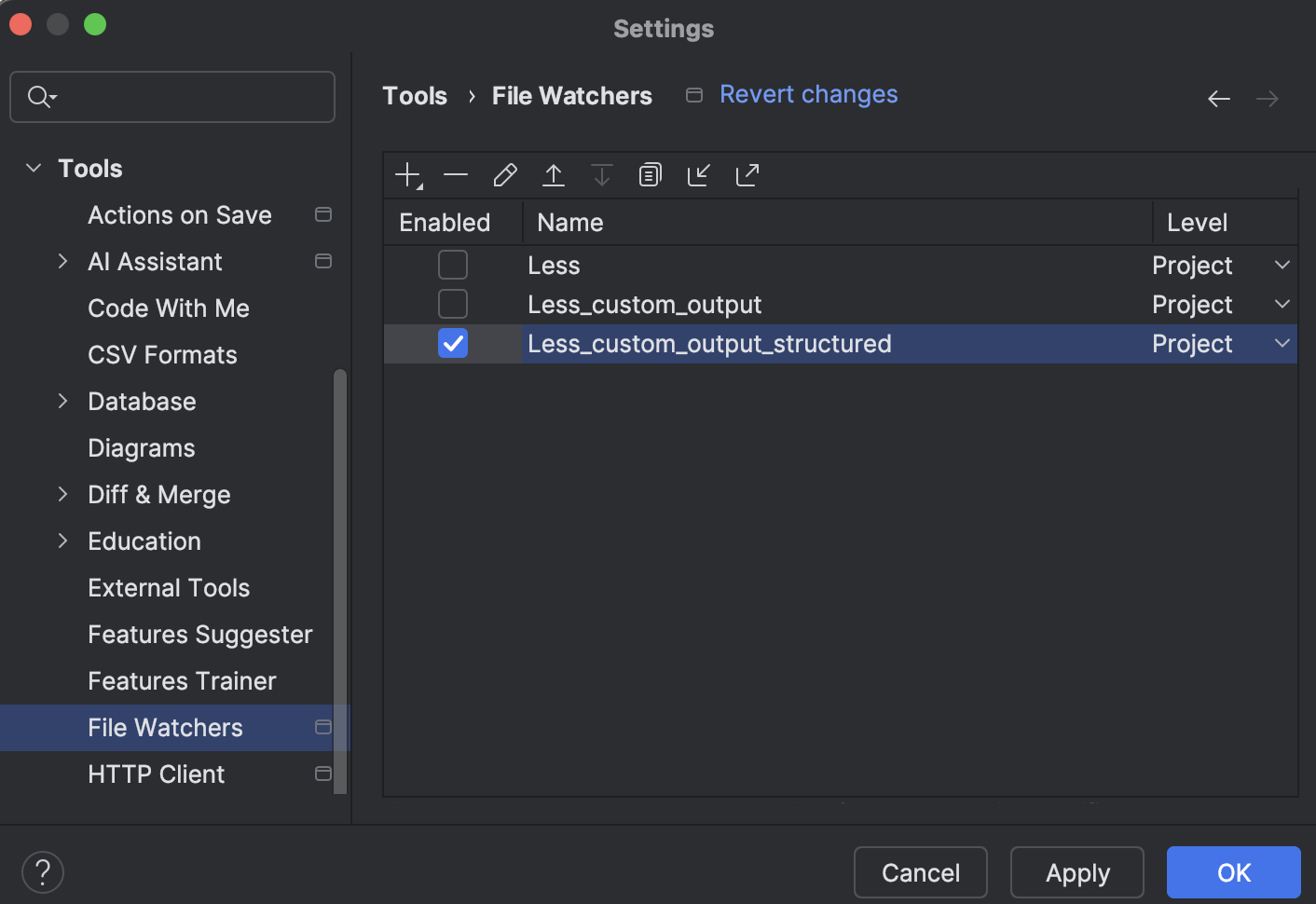Image resolution: width=1316 pixels, height=904 pixels.
Task: Apply the settings changes
Action: click(x=1076, y=872)
